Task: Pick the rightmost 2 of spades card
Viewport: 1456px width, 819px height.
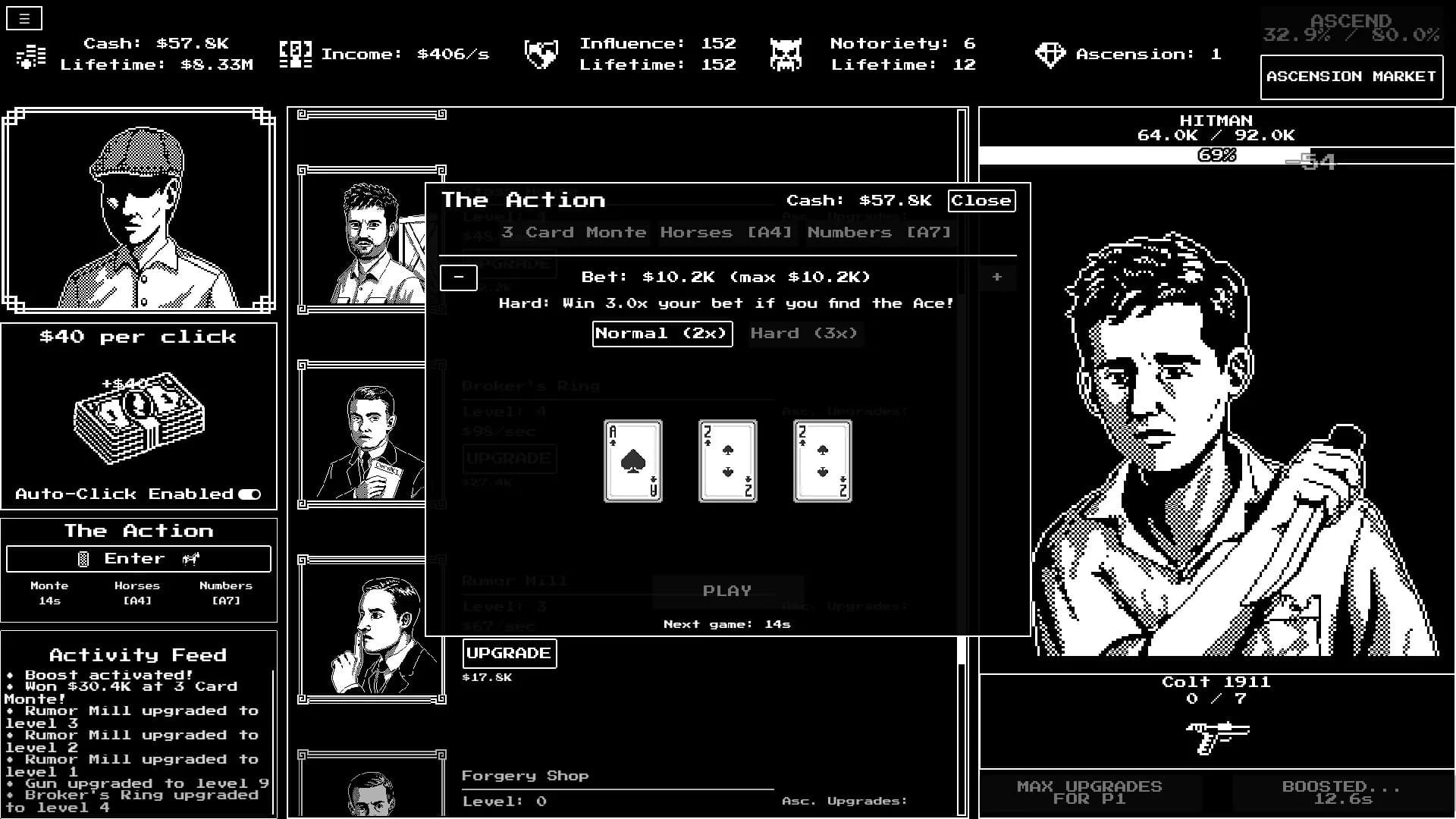Action: point(823,461)
